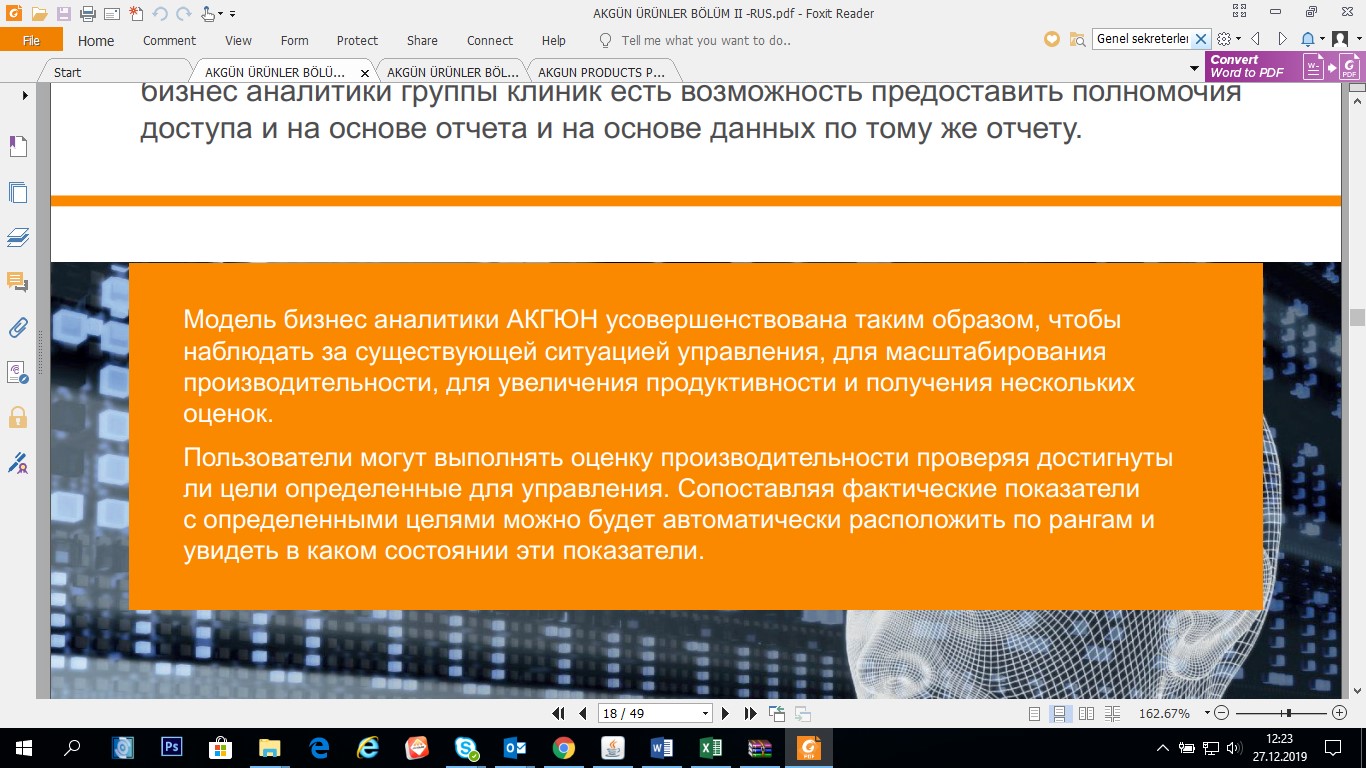The image size is (1366, 768).
Task: Click the Tell me what you want to do field
Action: pos(706,41)
